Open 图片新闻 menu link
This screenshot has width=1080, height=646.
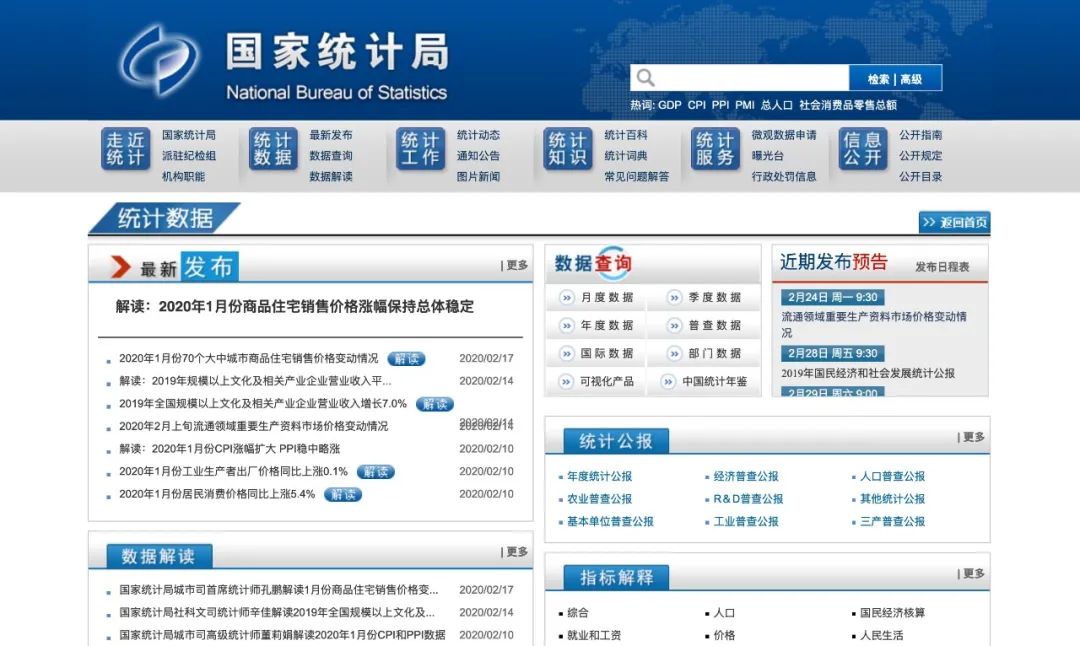478,176
